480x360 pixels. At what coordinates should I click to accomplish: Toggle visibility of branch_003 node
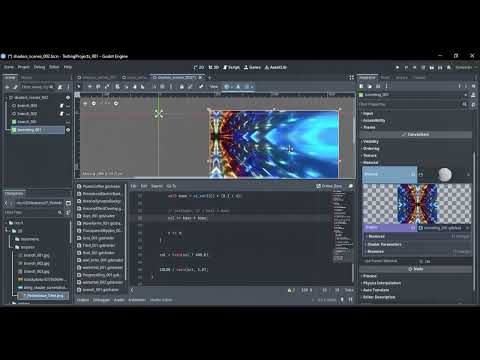(x=68, y=122)
